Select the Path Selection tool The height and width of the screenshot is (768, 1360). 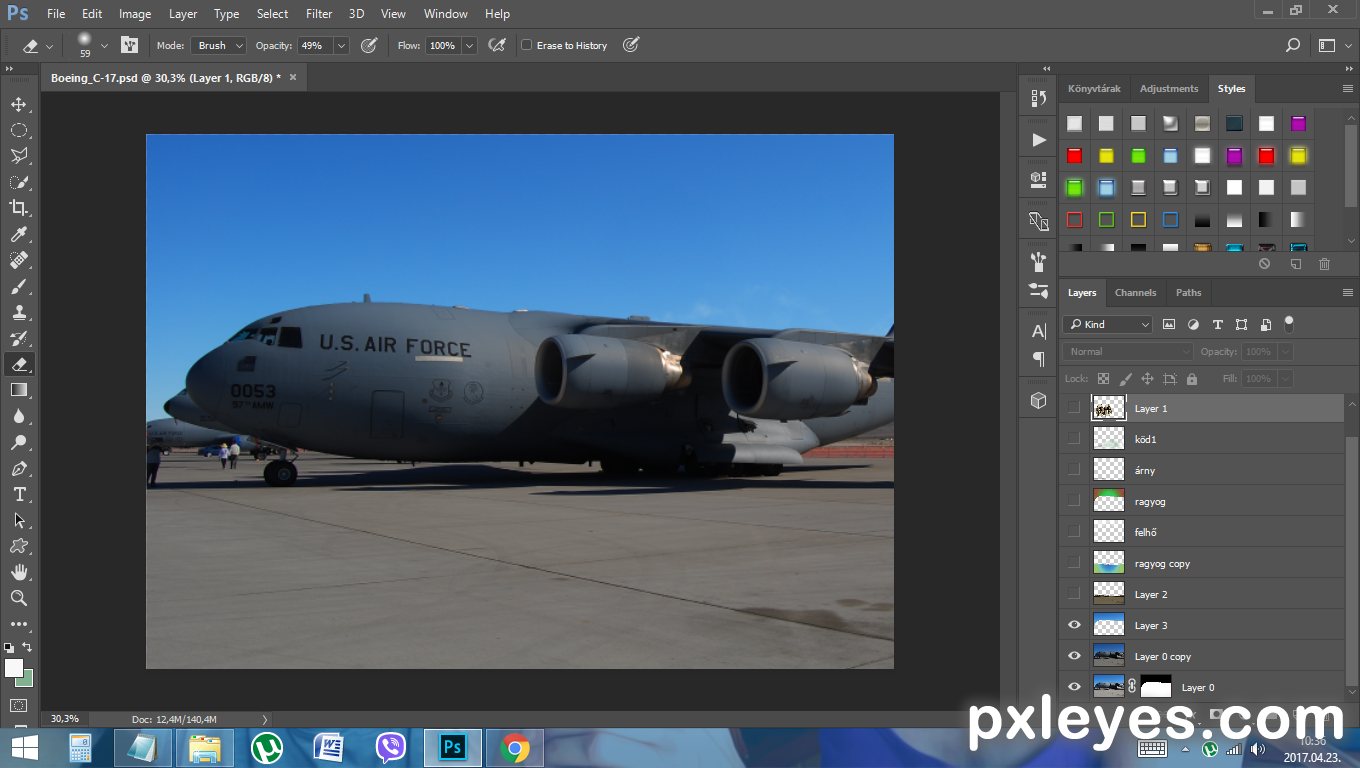[18, 520]
